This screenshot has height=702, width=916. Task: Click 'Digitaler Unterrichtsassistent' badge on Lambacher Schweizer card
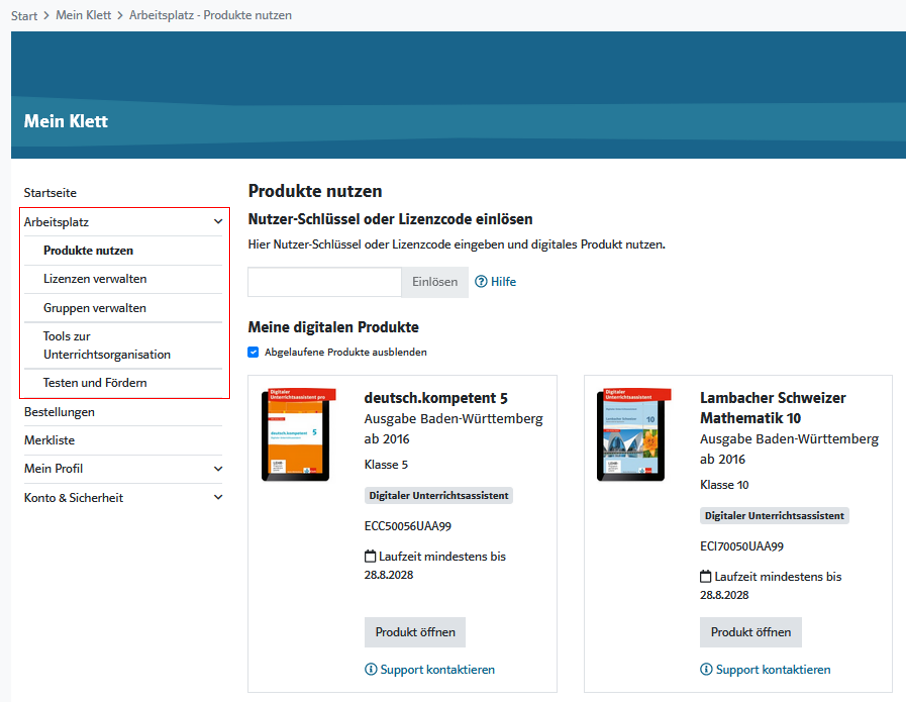tap(774, 516)
